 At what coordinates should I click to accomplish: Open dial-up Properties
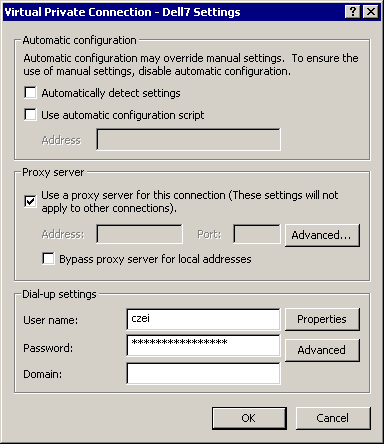coord(322,319)
